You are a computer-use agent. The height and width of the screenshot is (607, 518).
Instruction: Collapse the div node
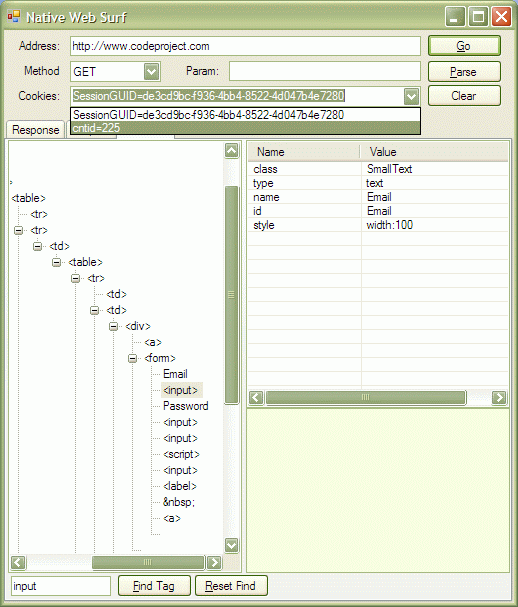tap(113, 326)
